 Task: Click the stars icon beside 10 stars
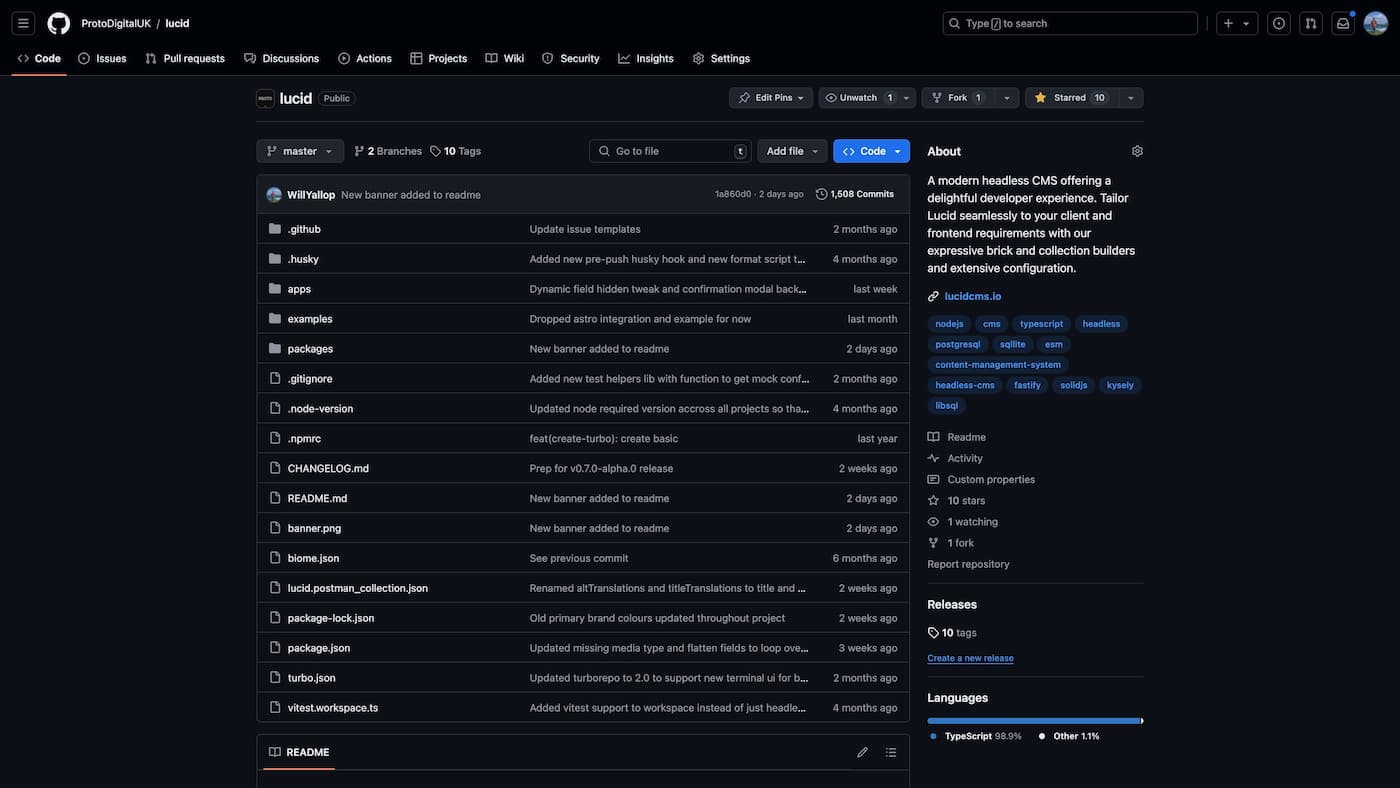pyautogui.click(x=933, y=500)
